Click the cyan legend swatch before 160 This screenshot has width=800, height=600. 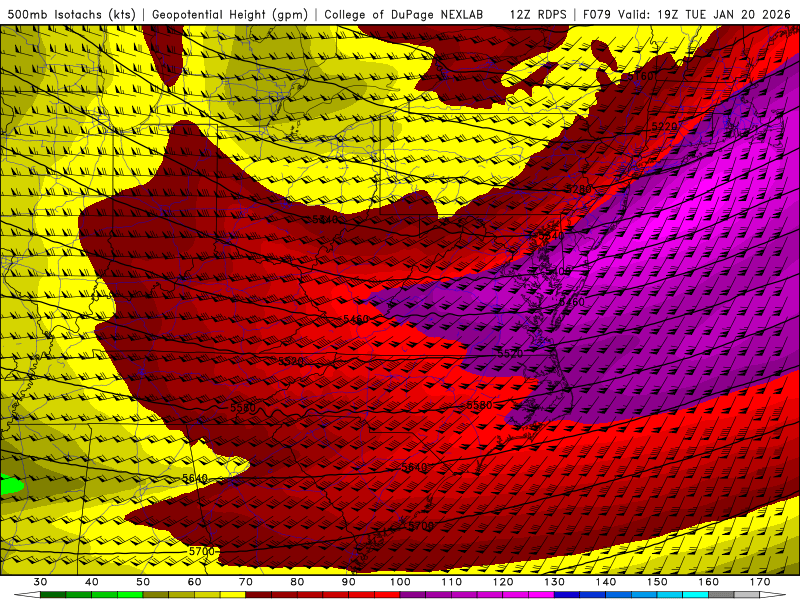click(696, 596)
